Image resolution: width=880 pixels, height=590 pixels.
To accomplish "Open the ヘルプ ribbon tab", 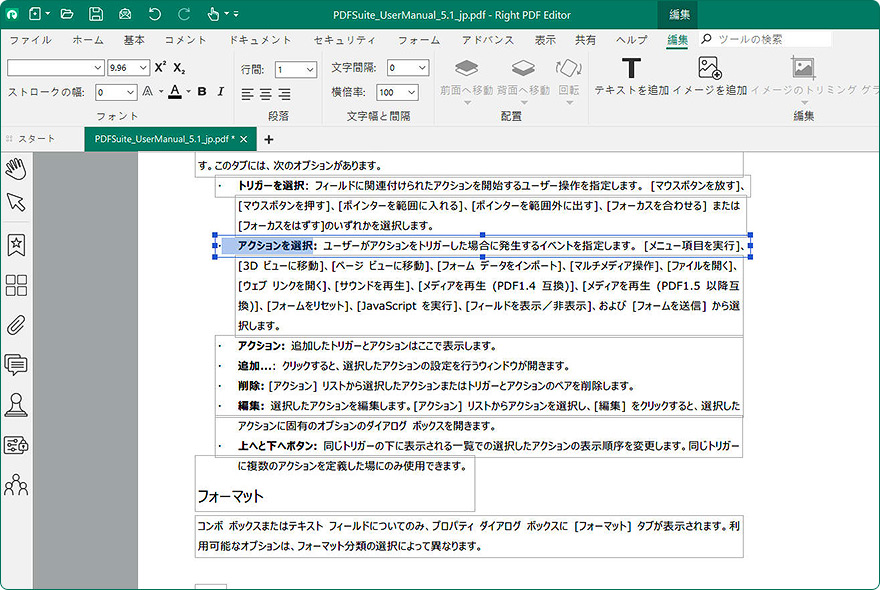I will pos(631,40).
